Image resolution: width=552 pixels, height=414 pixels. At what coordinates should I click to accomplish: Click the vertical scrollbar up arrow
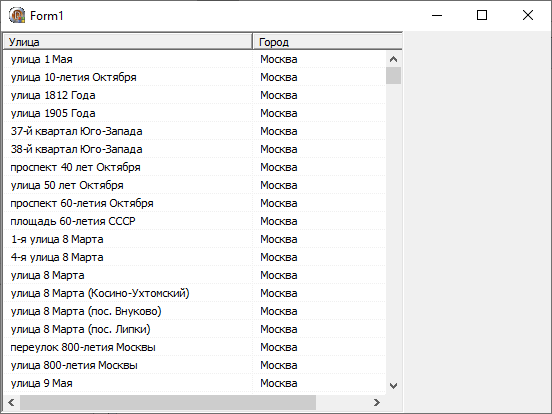coord(393,59)
